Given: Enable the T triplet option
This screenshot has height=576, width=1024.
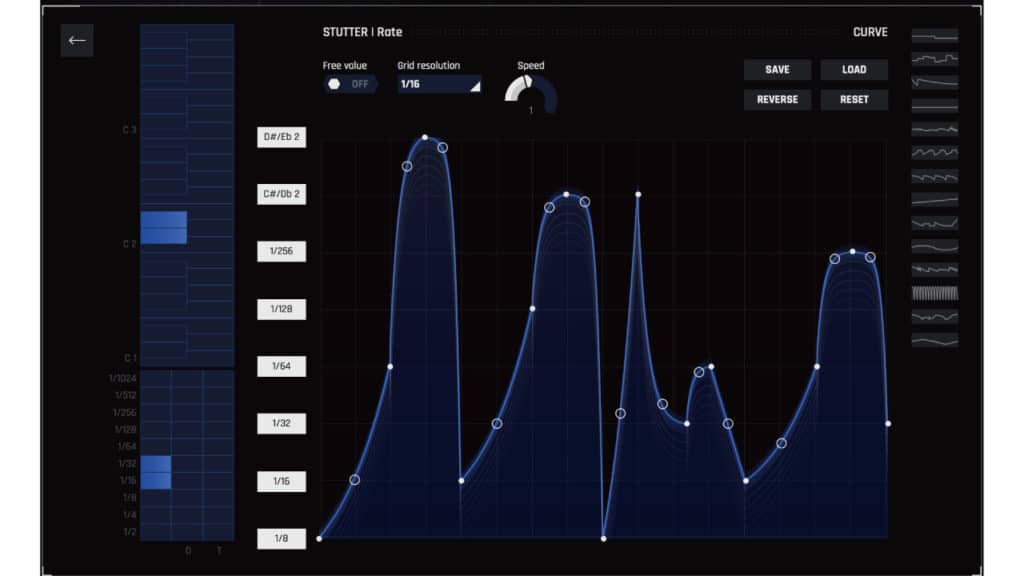Looking at the screenshot, I should [x=220, y=550].
